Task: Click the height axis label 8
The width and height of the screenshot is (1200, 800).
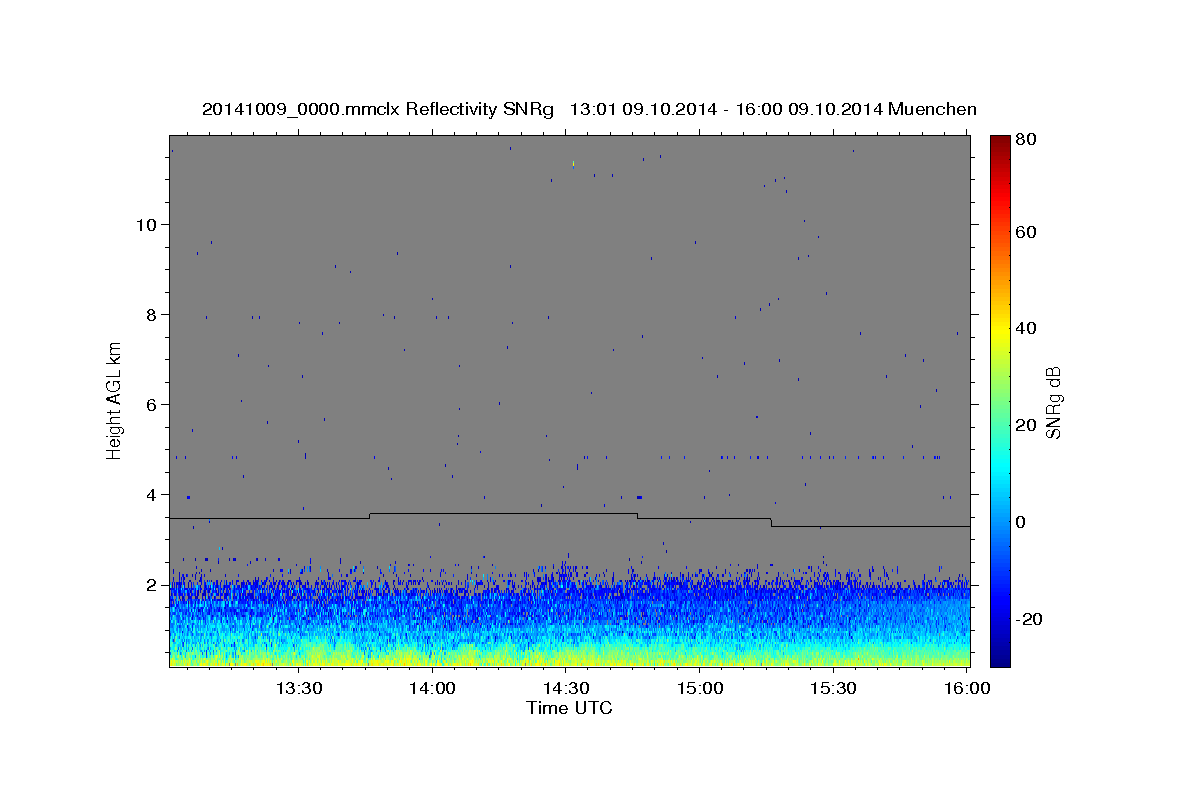Action: [x=152, y=314]
